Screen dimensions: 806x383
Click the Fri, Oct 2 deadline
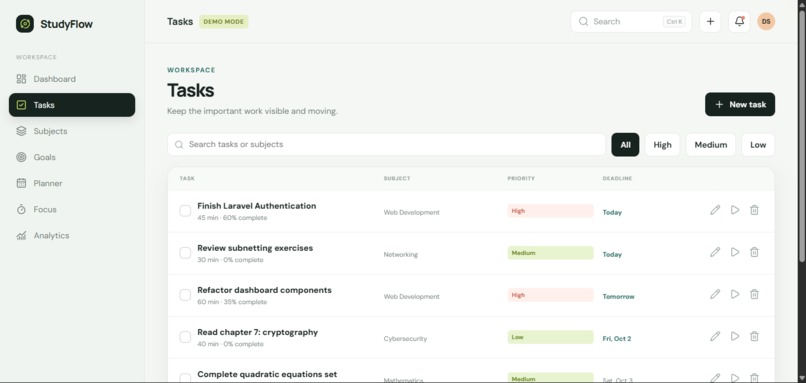(617, 339)
